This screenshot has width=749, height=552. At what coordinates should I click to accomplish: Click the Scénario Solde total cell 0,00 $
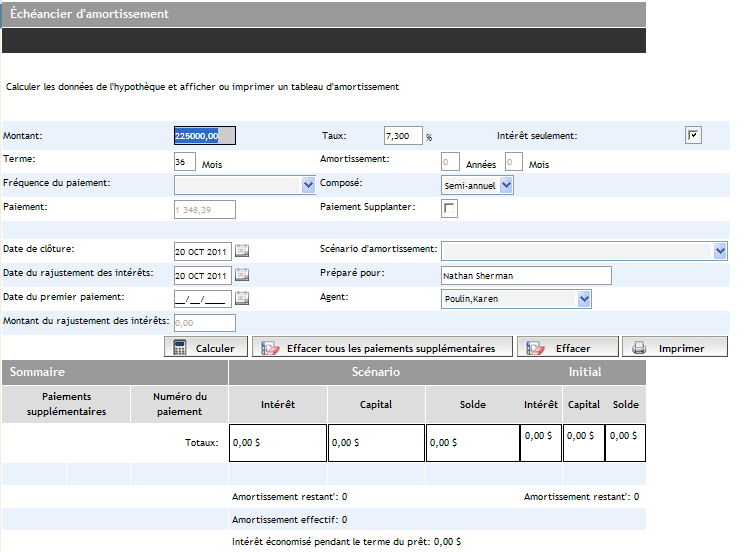coord(473,443)
